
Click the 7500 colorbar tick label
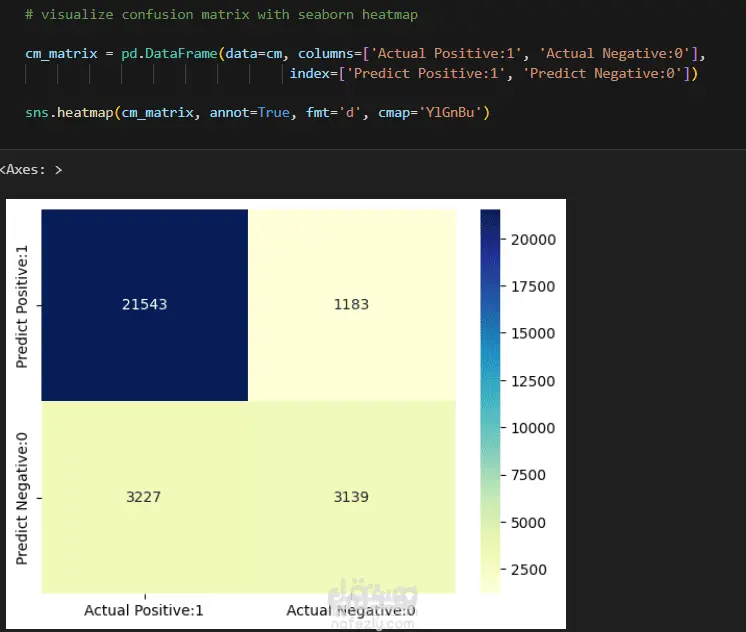(528, 475)
